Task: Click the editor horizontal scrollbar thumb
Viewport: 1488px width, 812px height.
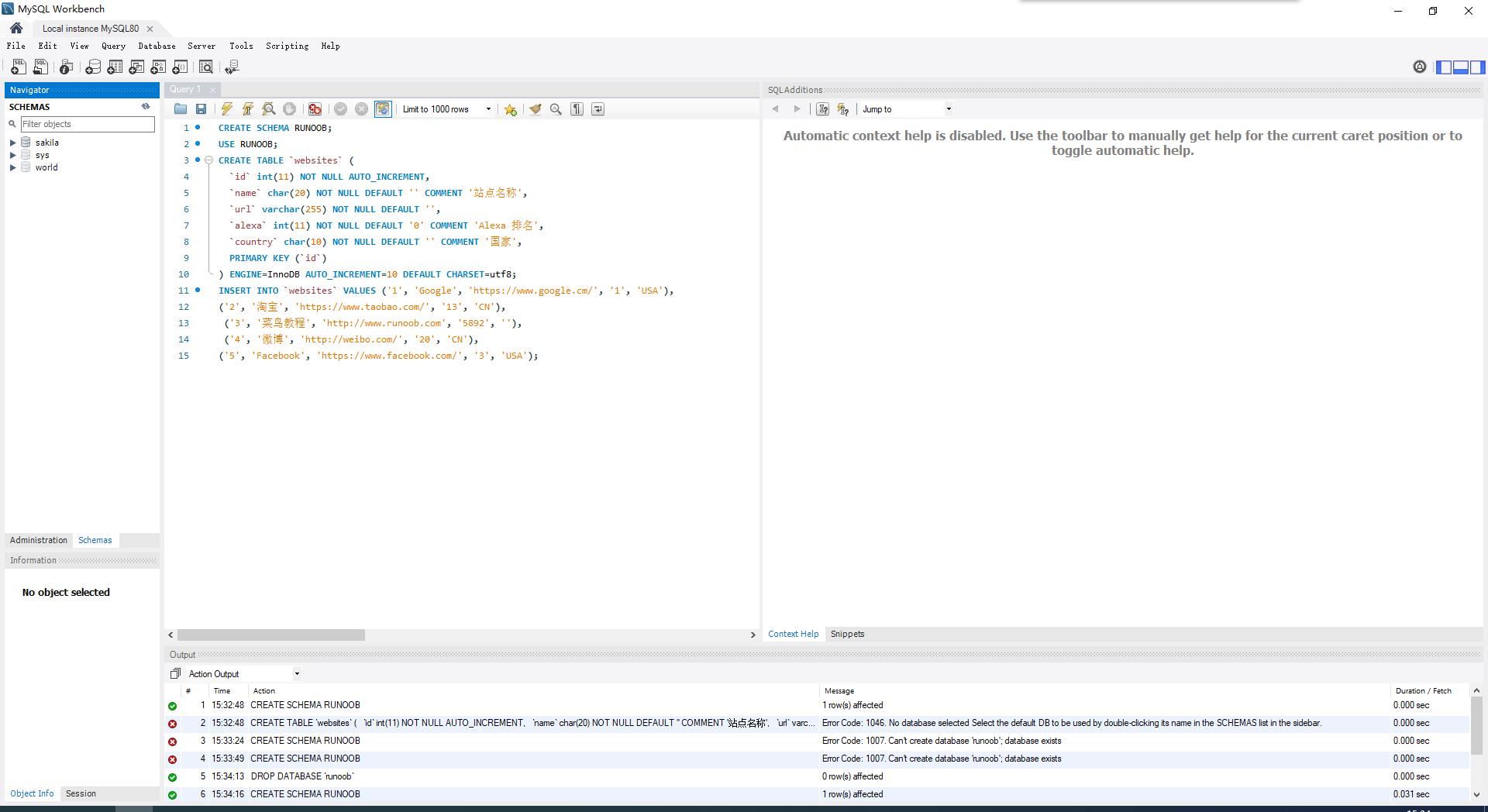Action: 271,635
